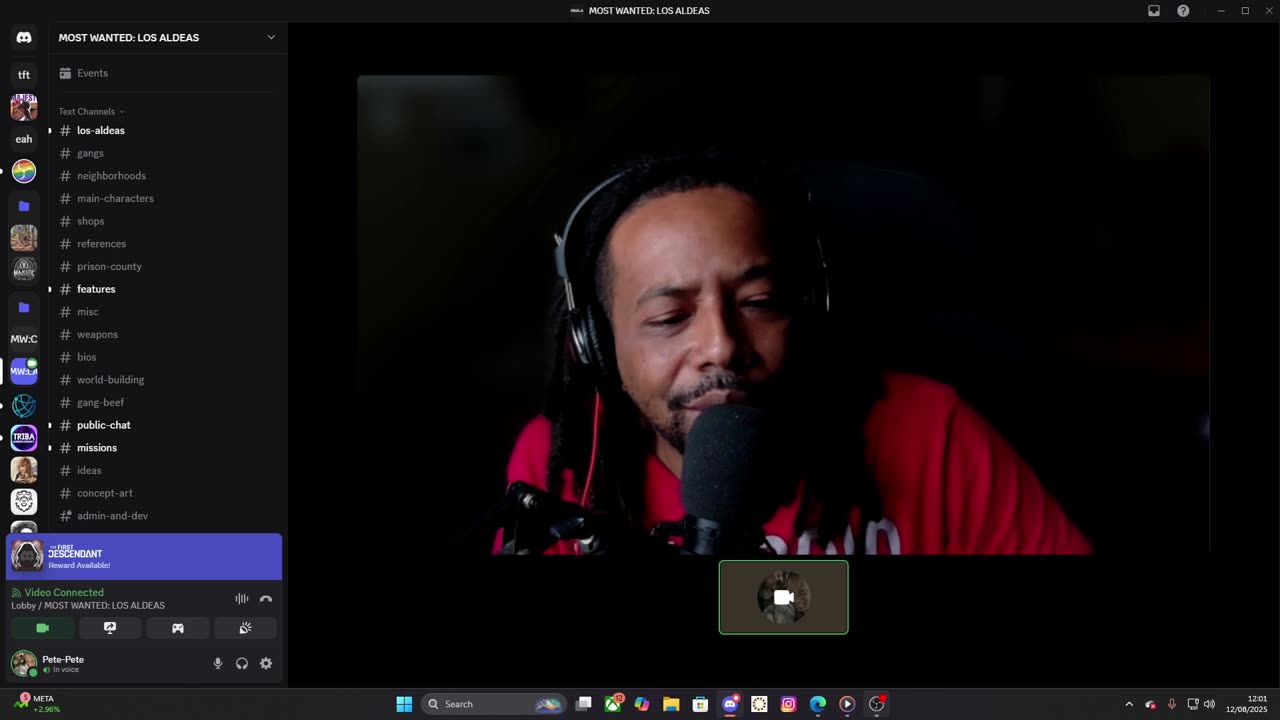Screen dimensions: 1280x720
Task: Expand the second purple server folder
Action: pos(24,307)
